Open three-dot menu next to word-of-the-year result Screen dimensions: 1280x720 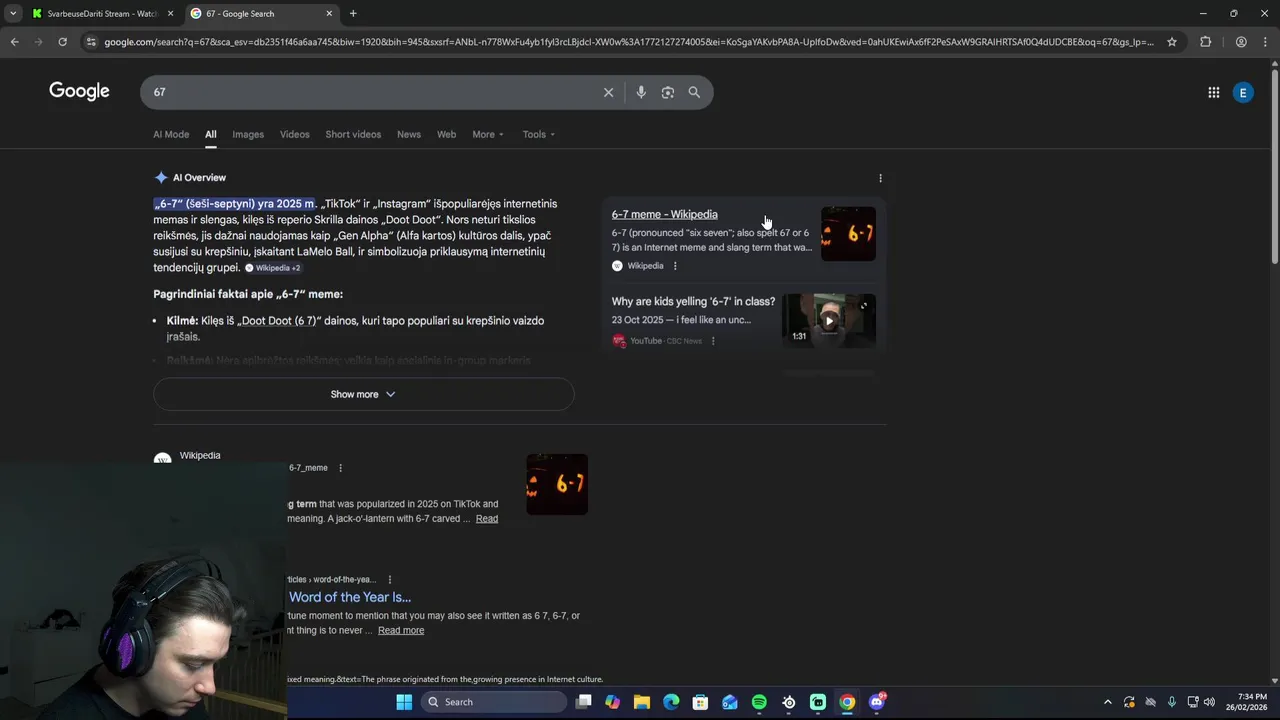(389, 580)
